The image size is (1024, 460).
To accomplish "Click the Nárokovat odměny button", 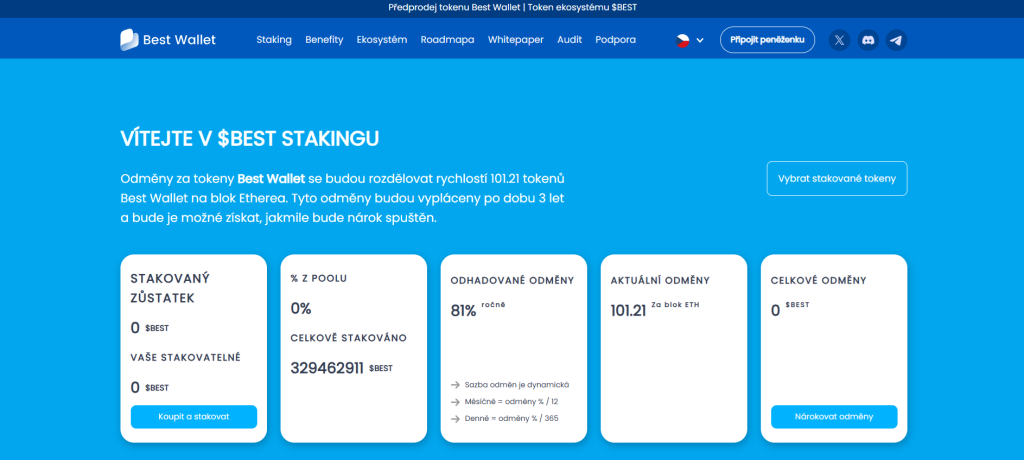I will (x=834, y=417).
